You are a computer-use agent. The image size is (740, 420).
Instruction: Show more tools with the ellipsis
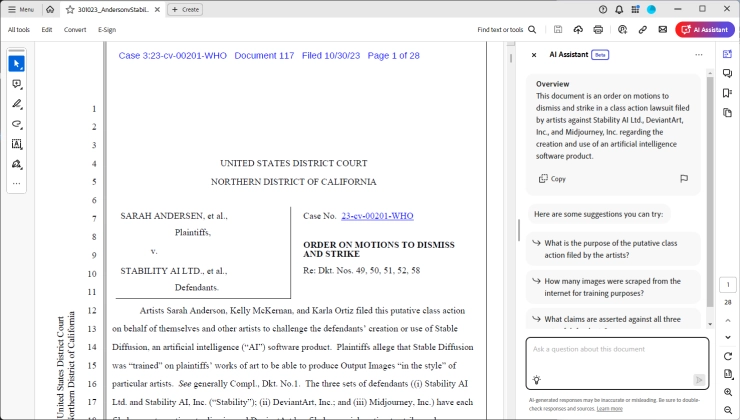[x=17, y=183]
